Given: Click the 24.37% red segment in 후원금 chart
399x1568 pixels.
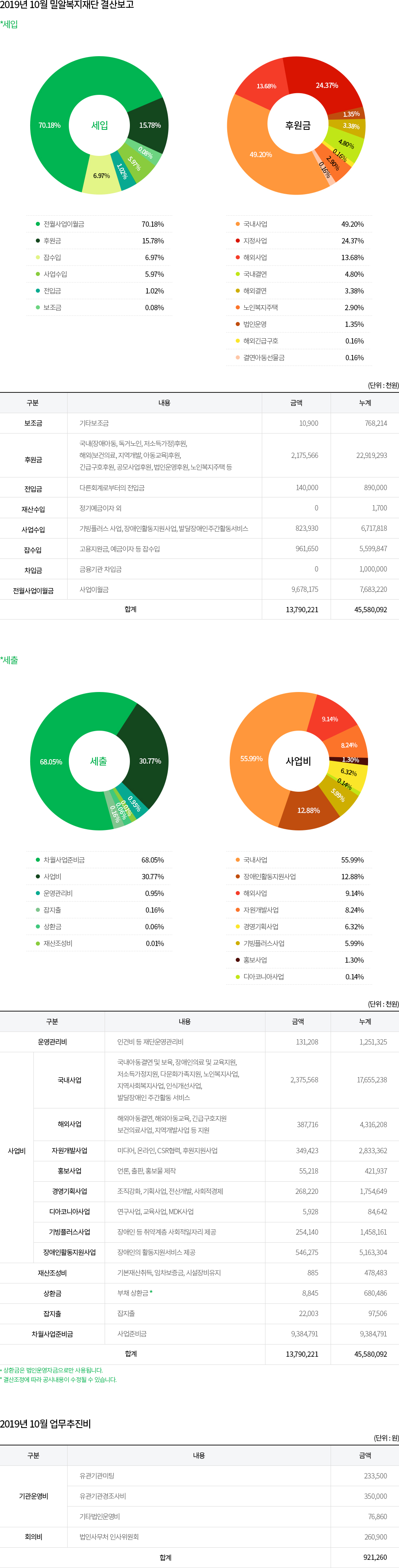Looking at the screenshot, I should click(327, 85).
